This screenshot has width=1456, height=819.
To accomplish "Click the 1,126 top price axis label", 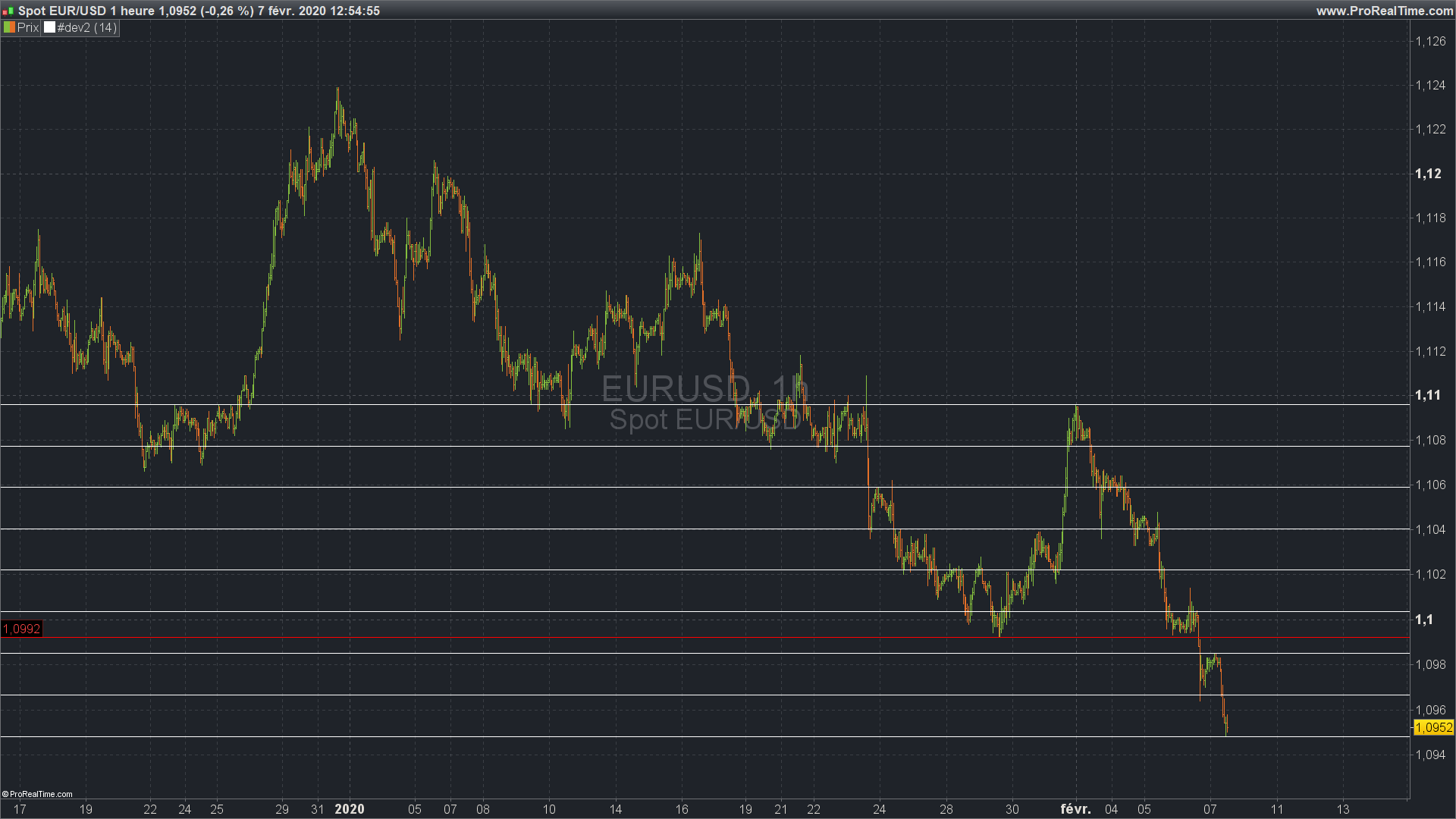I will pyautogui.click(x=1430, y=41).
